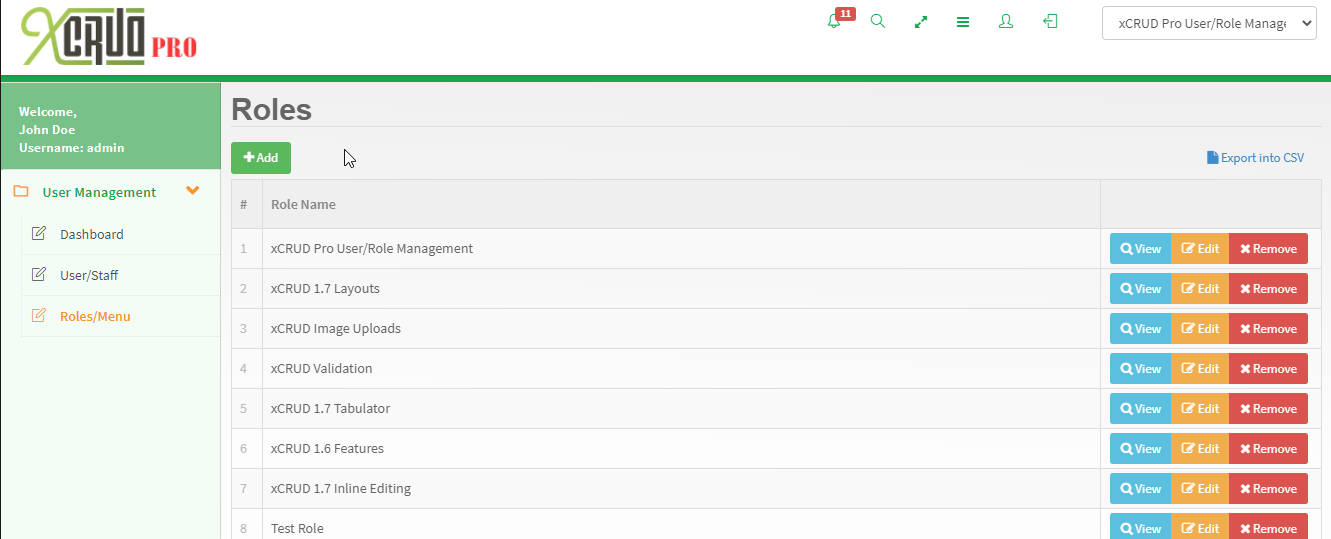The width and height of the screenshot is (1331, 539).
Task: Open the xCRUD Pro User/Role Management dropdown
Action: (x=1209, y=23)
